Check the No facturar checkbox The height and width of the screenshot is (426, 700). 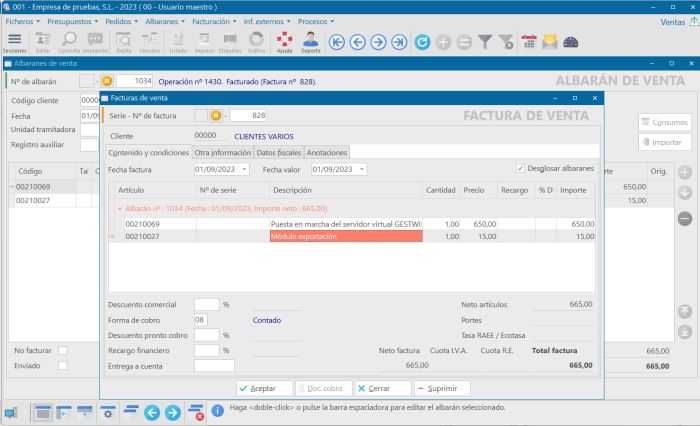[62, 351]
